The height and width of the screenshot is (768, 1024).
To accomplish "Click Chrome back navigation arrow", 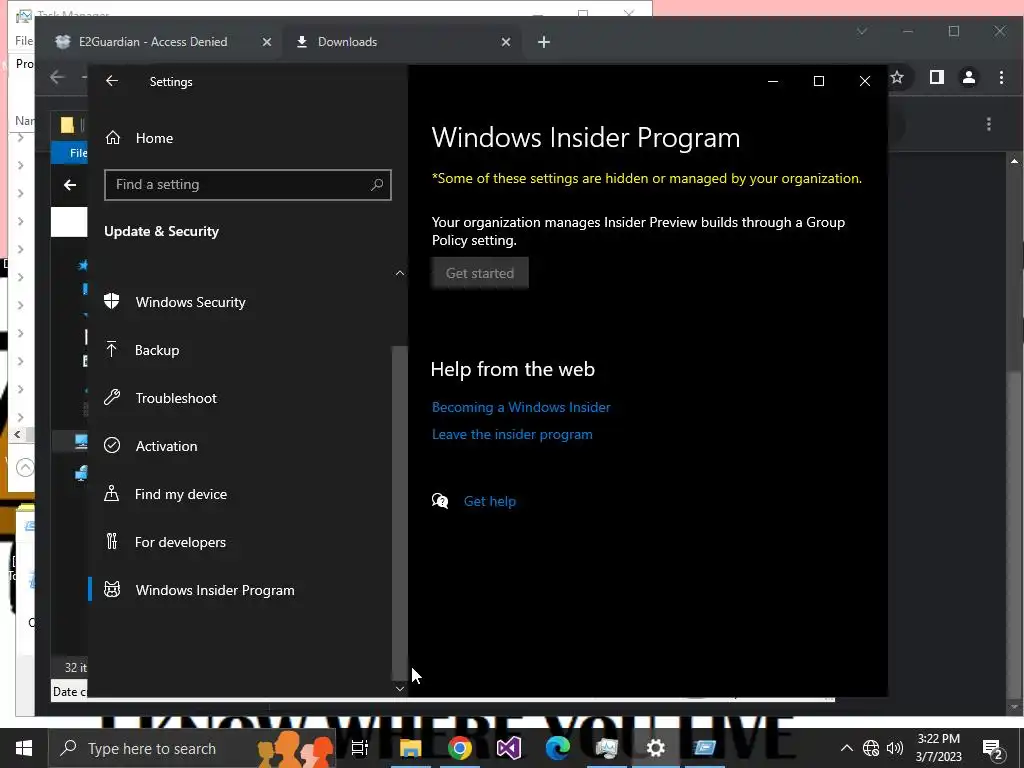I will pos(57,77).
